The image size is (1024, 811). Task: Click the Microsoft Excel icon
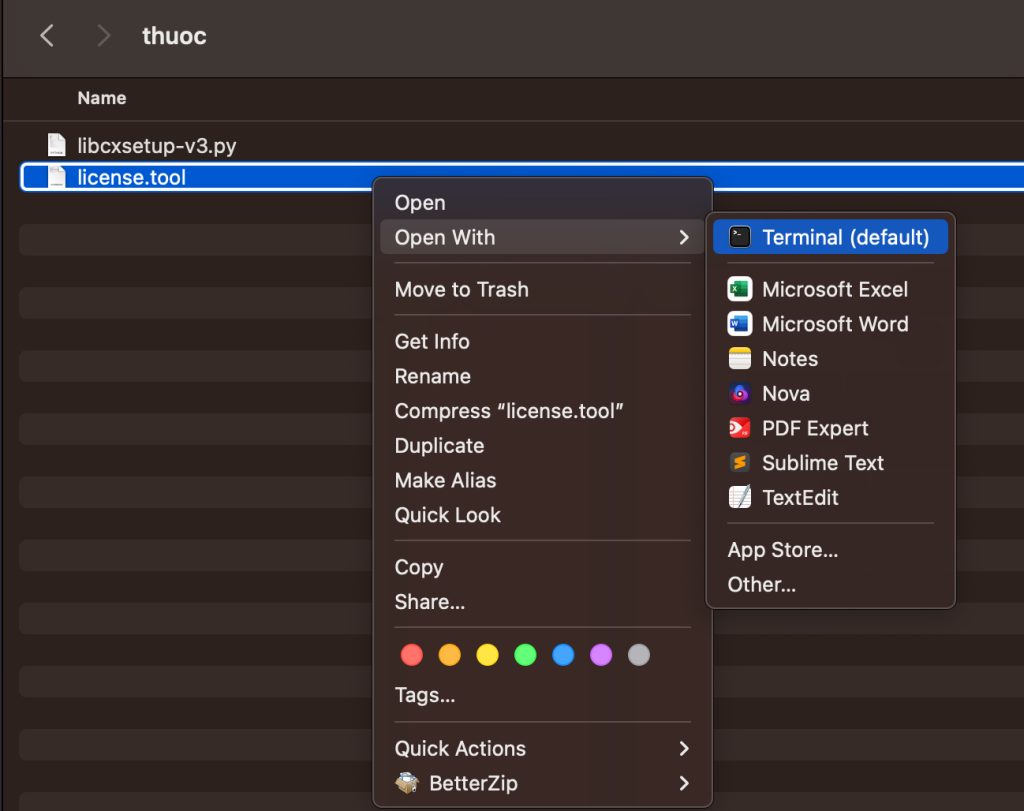740,289
